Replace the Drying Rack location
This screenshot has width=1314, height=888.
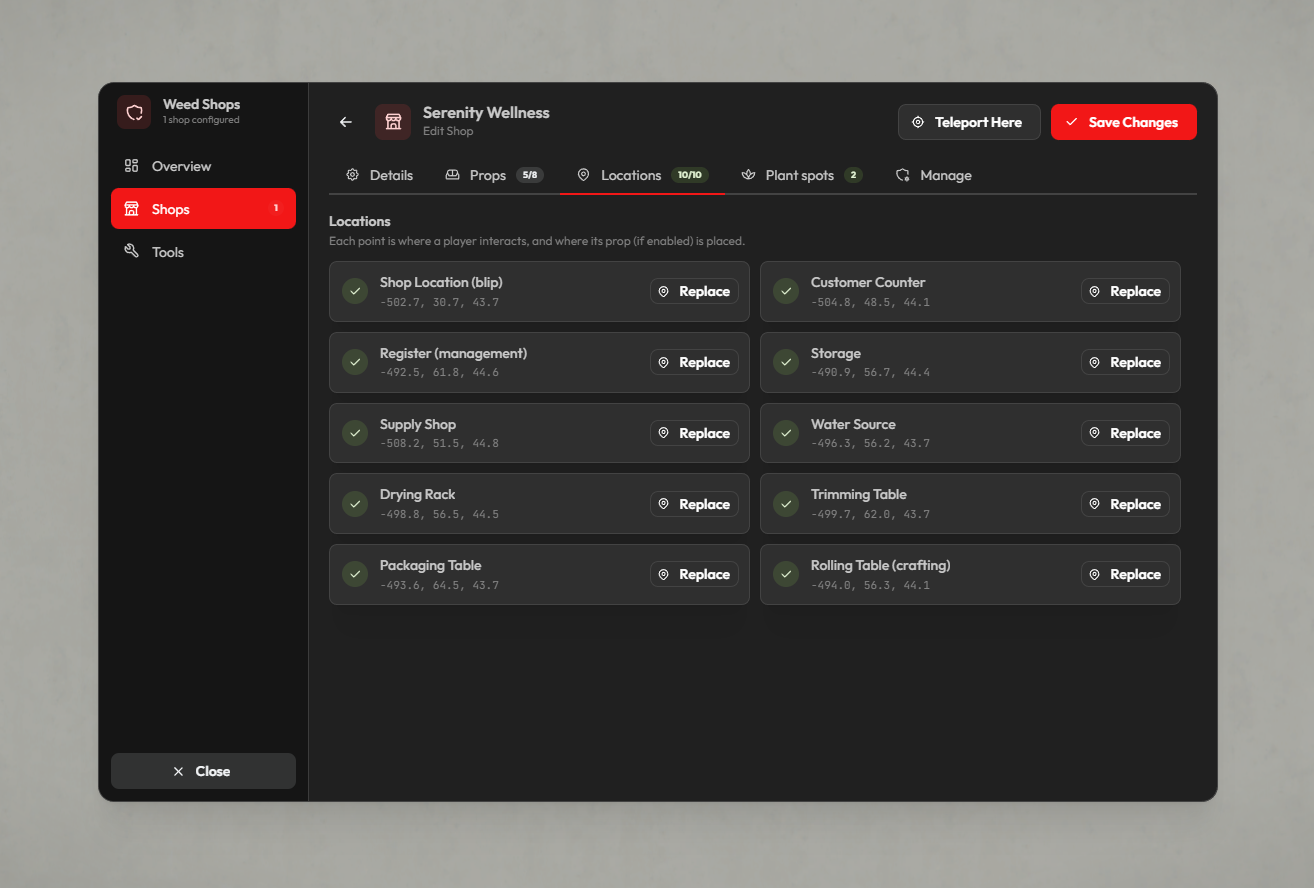pos(694,504)
